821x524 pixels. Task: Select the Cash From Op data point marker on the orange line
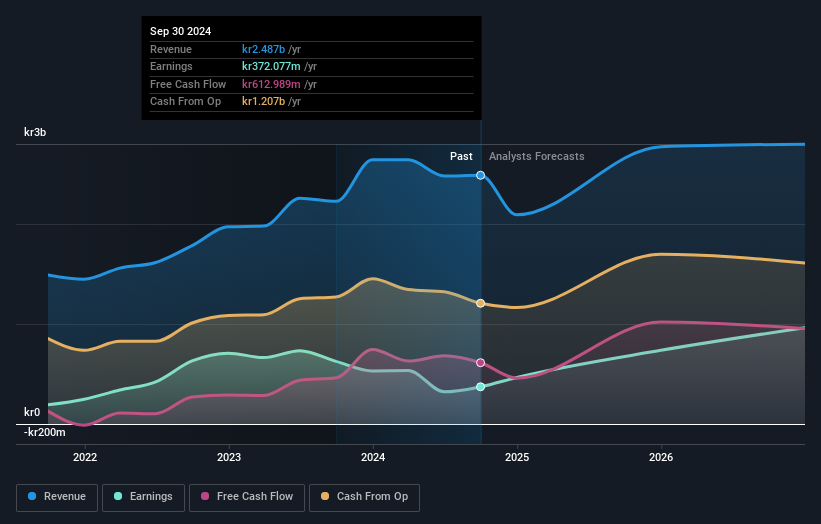(480, 303)
